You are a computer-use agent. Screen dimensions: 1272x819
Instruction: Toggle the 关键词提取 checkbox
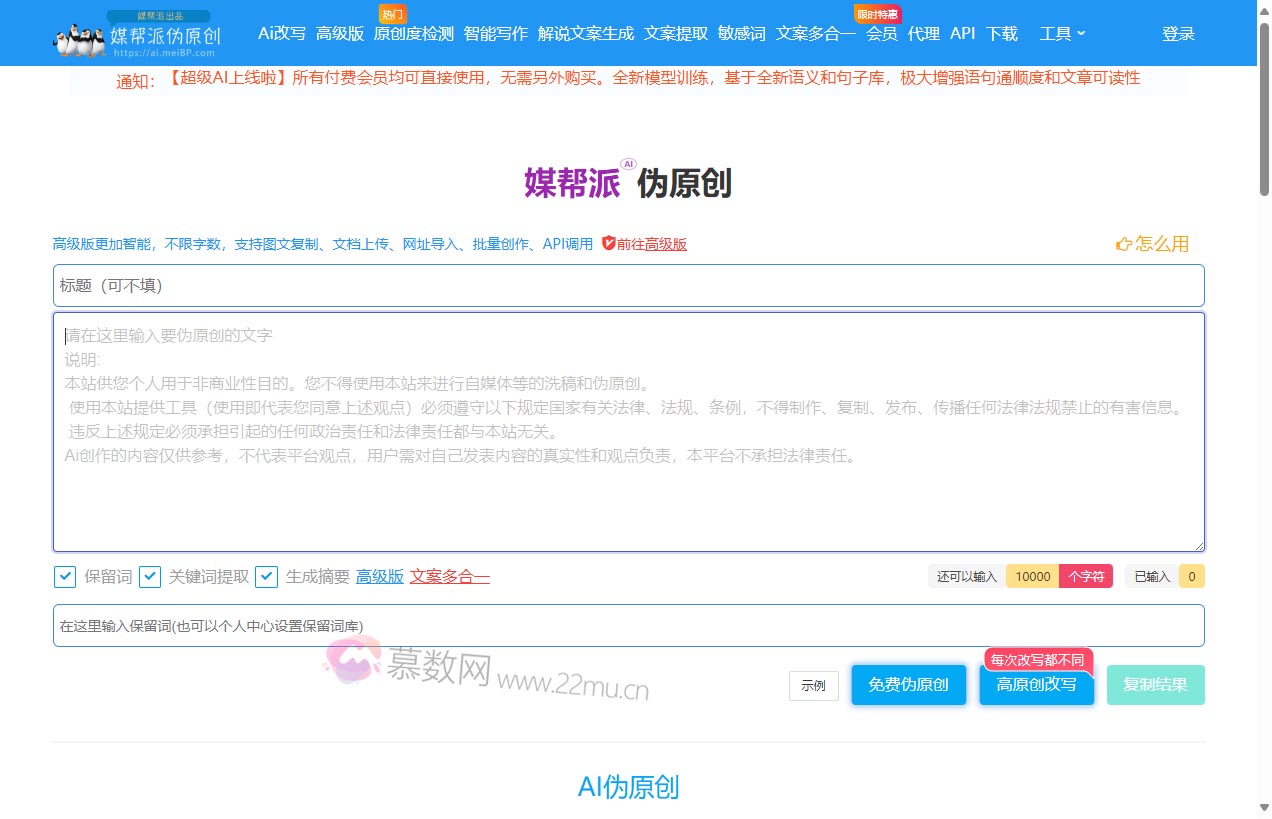coord(150,577)
